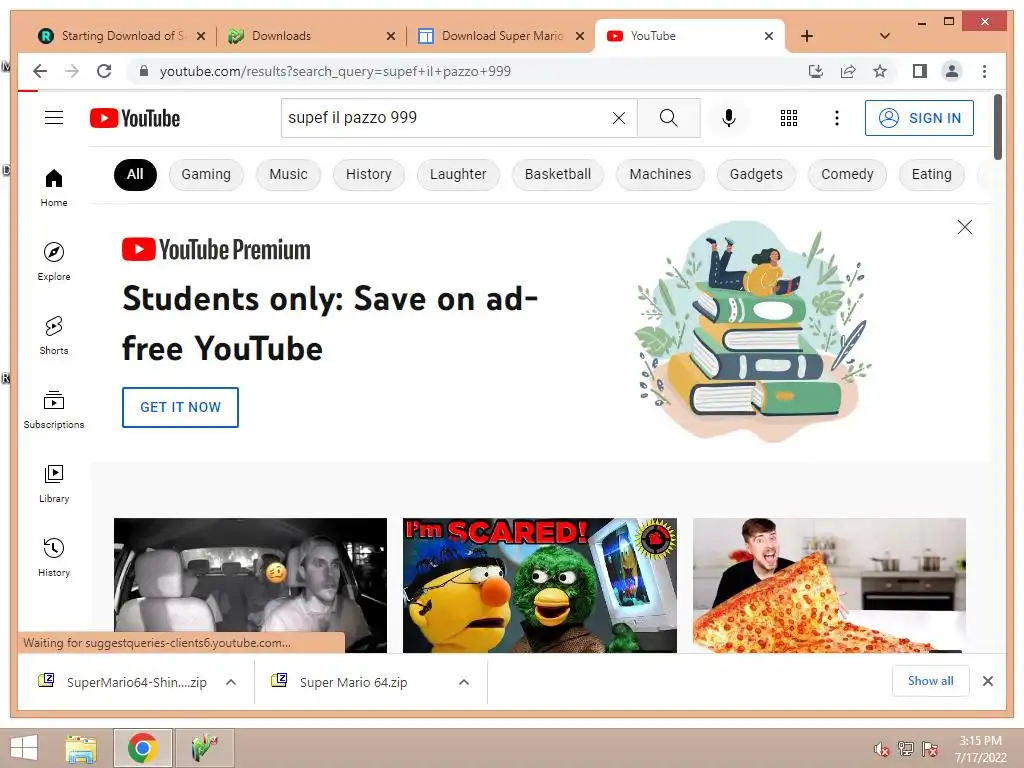Open a new browser tab
1024x768 pixels.
click(807, 36)
